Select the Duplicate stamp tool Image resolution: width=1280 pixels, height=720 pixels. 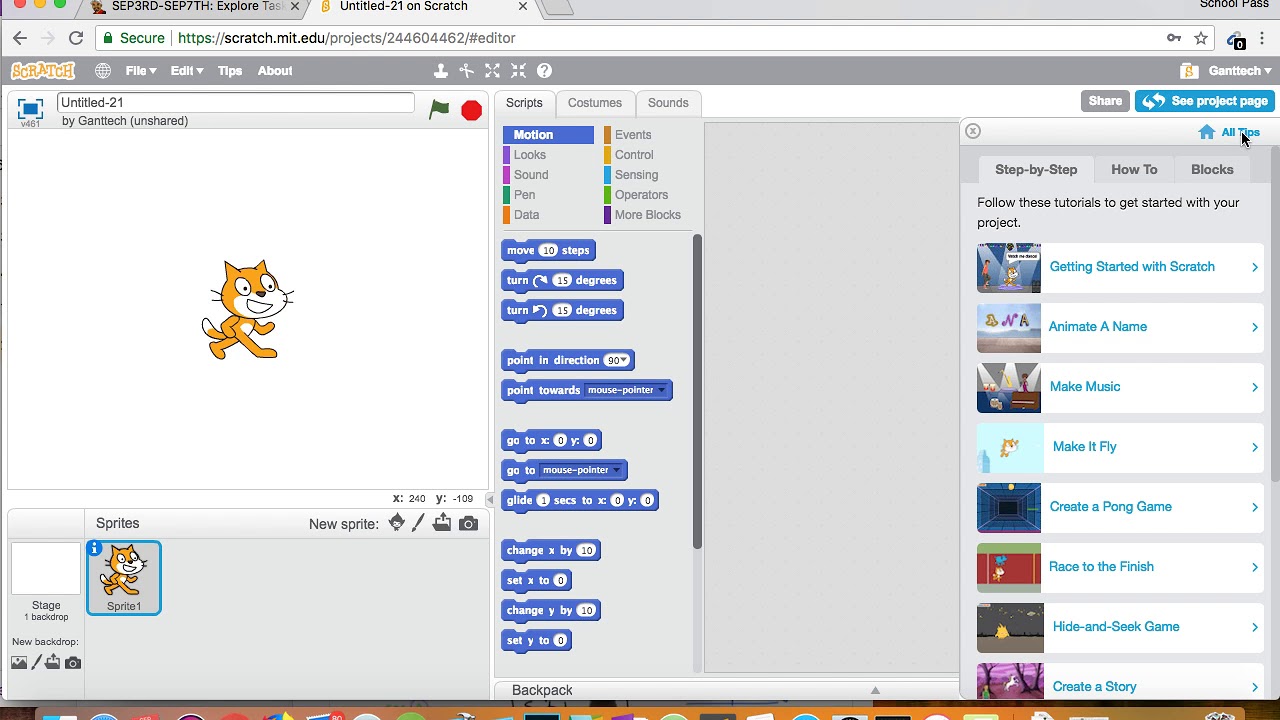(440, 71)
